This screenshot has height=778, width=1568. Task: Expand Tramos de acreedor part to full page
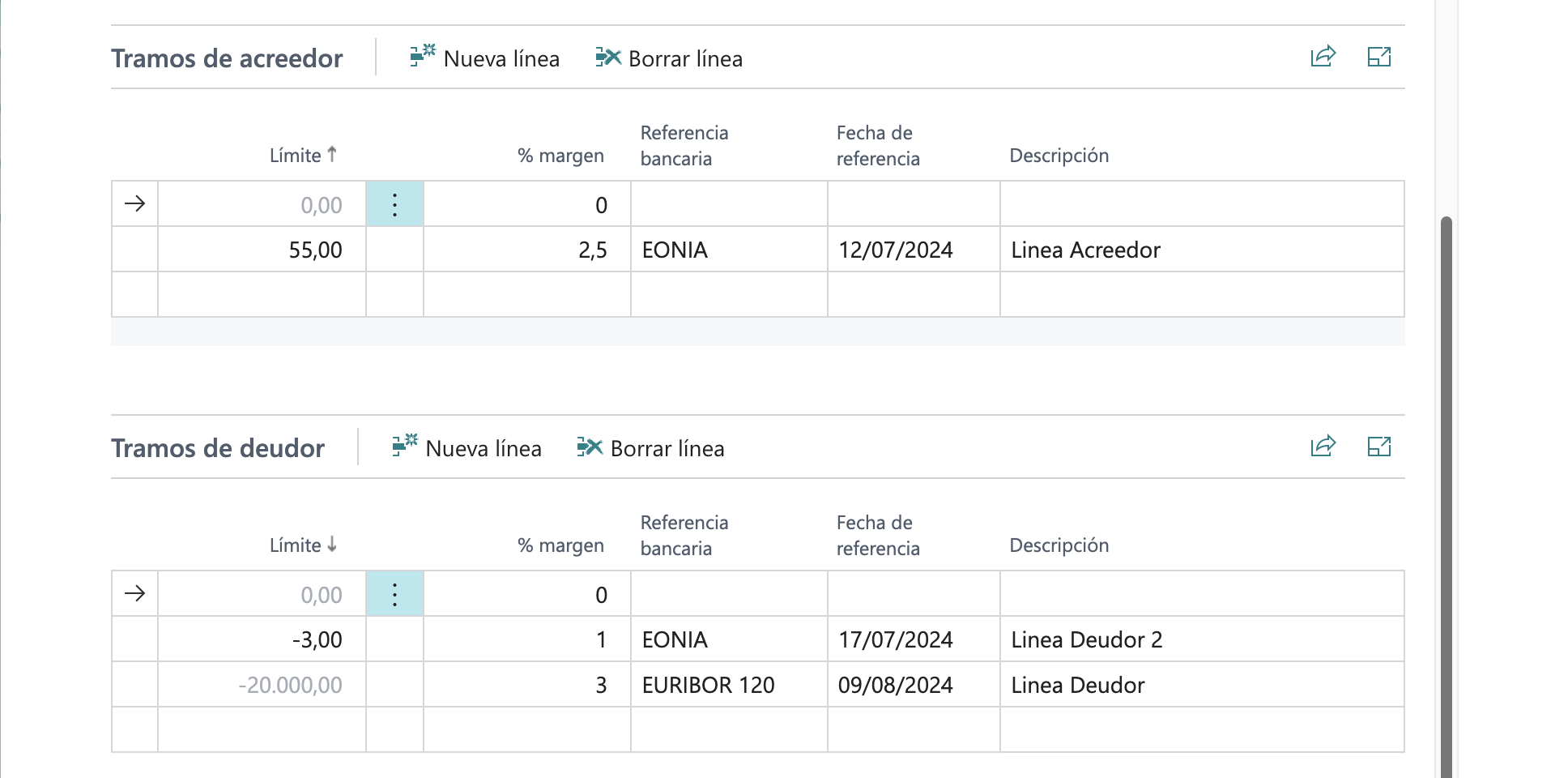click(1378, 57)
